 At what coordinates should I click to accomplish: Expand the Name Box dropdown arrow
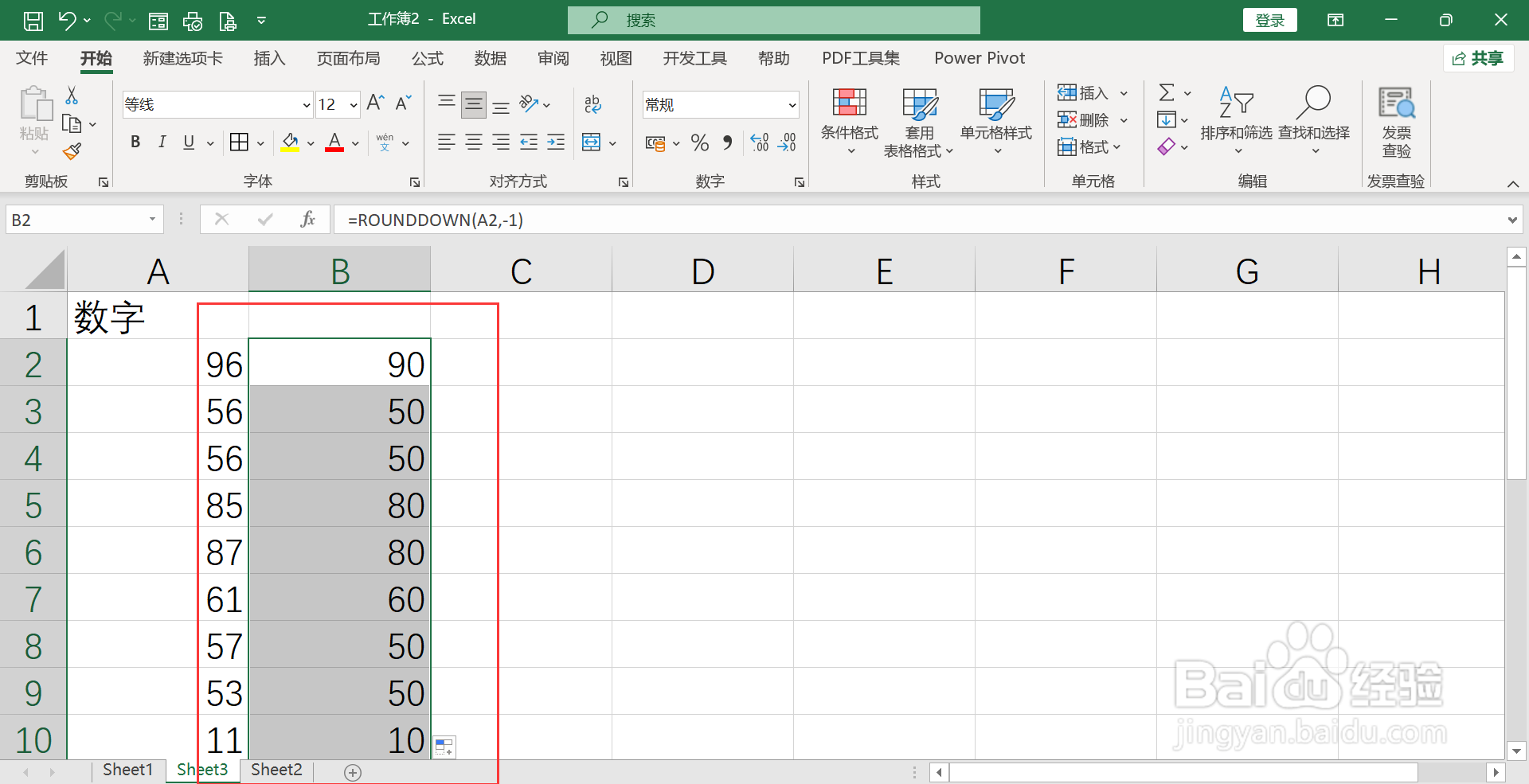click(152, 220)
